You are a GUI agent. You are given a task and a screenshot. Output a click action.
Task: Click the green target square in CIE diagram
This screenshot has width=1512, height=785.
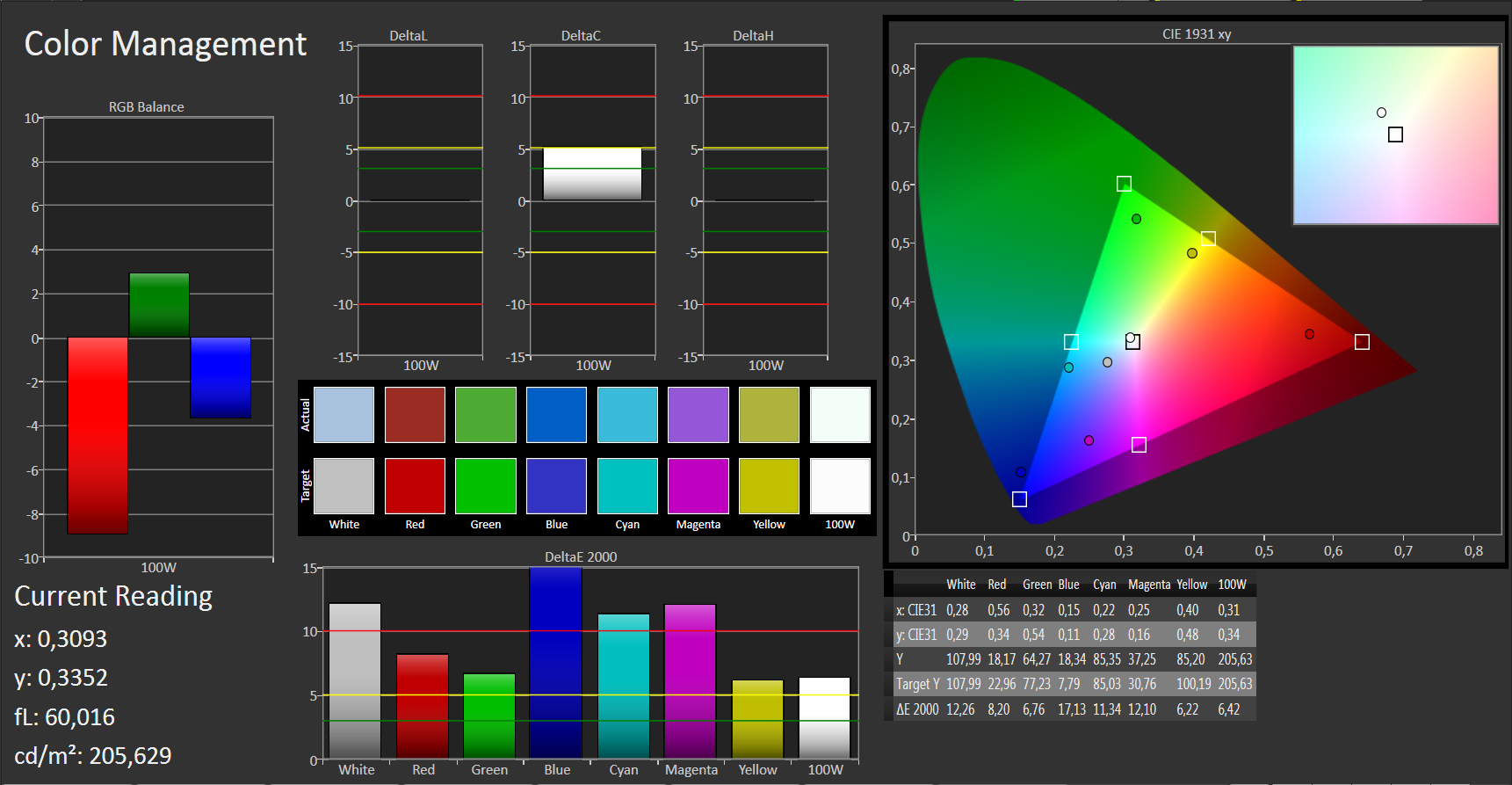pyautogui.click(x=1124, y=184)
